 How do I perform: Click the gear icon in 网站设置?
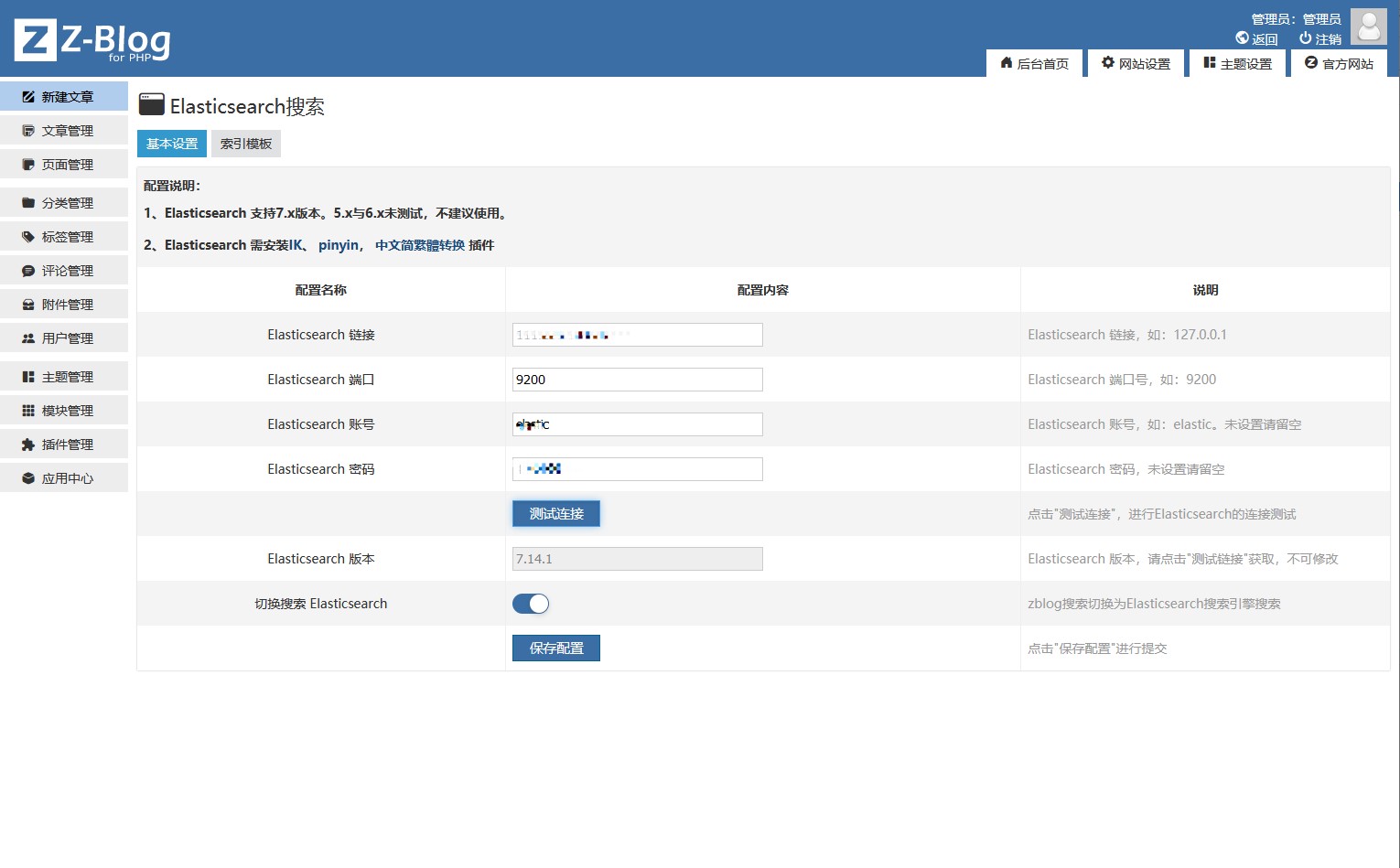(x=1108, y=63)
